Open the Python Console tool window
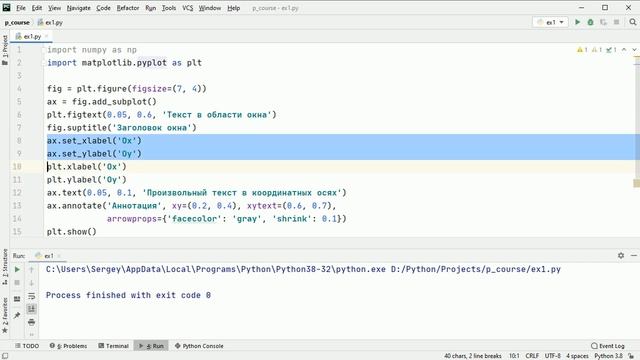The width and height of the screenshot is (640, 360). coord(199,346)
